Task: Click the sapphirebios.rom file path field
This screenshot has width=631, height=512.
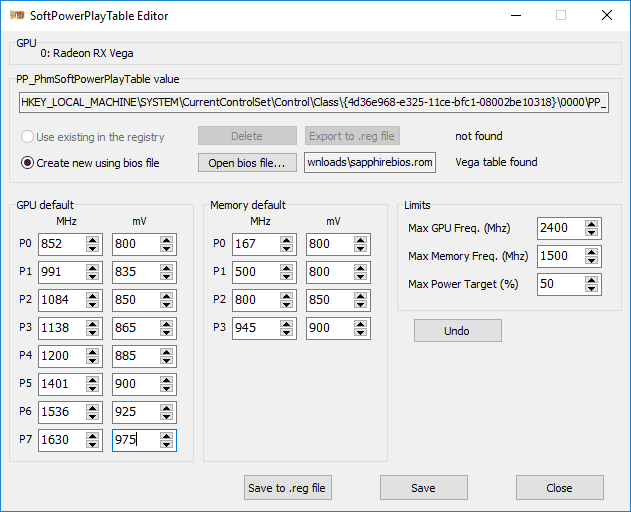Action: point(370,162)
